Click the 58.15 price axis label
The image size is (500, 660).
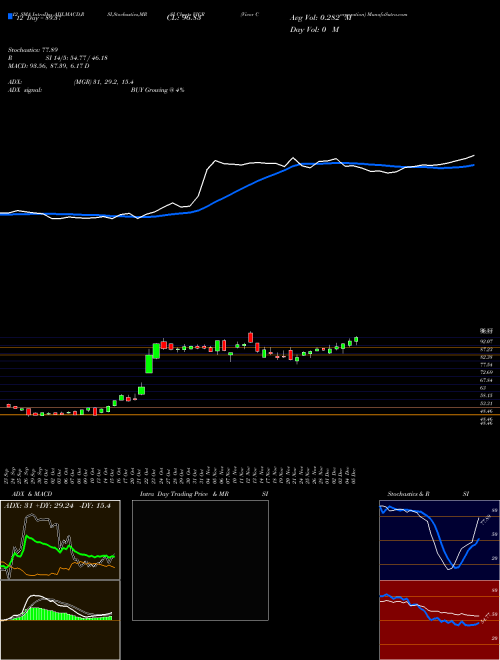point(487,396)
